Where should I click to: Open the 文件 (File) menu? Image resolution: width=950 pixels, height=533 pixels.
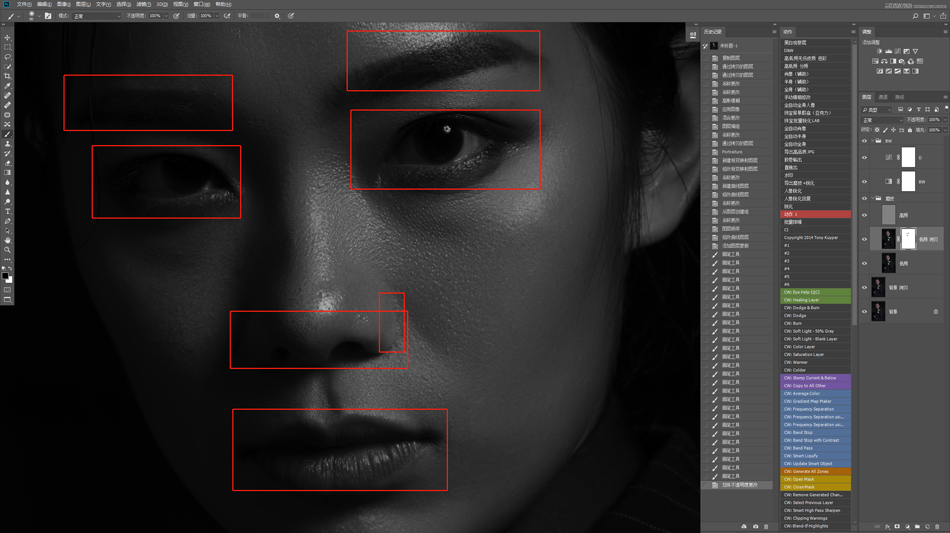(24, 4)
